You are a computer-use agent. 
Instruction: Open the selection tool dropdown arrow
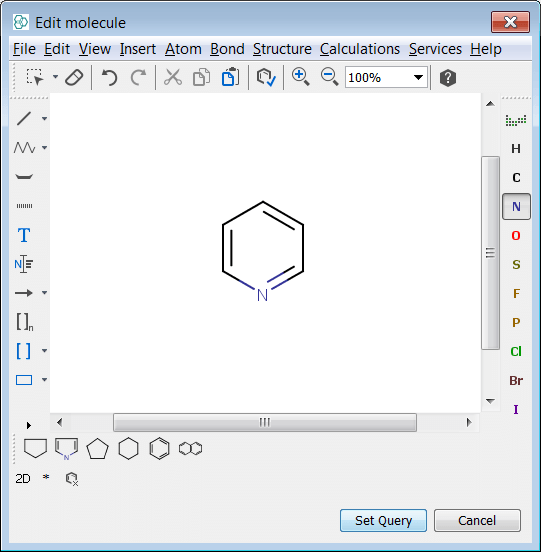55,76
